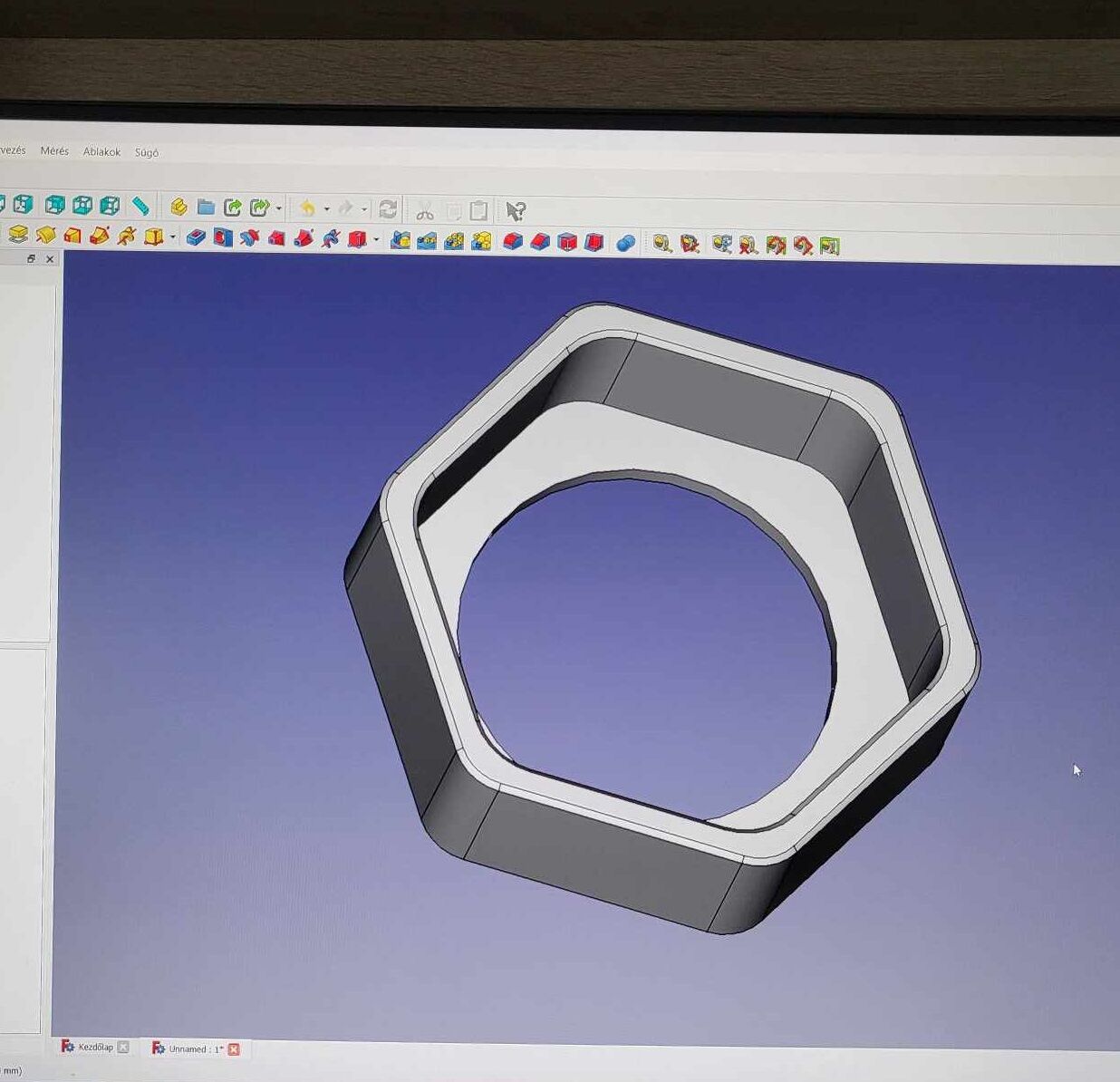Click the Refresh measurements icon
The image size is (1120, 1082).
point(721,244)
